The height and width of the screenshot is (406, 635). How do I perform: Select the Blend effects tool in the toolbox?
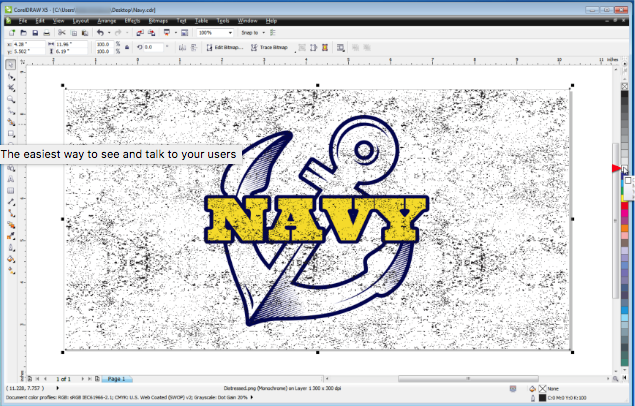(x=11, y=224)
